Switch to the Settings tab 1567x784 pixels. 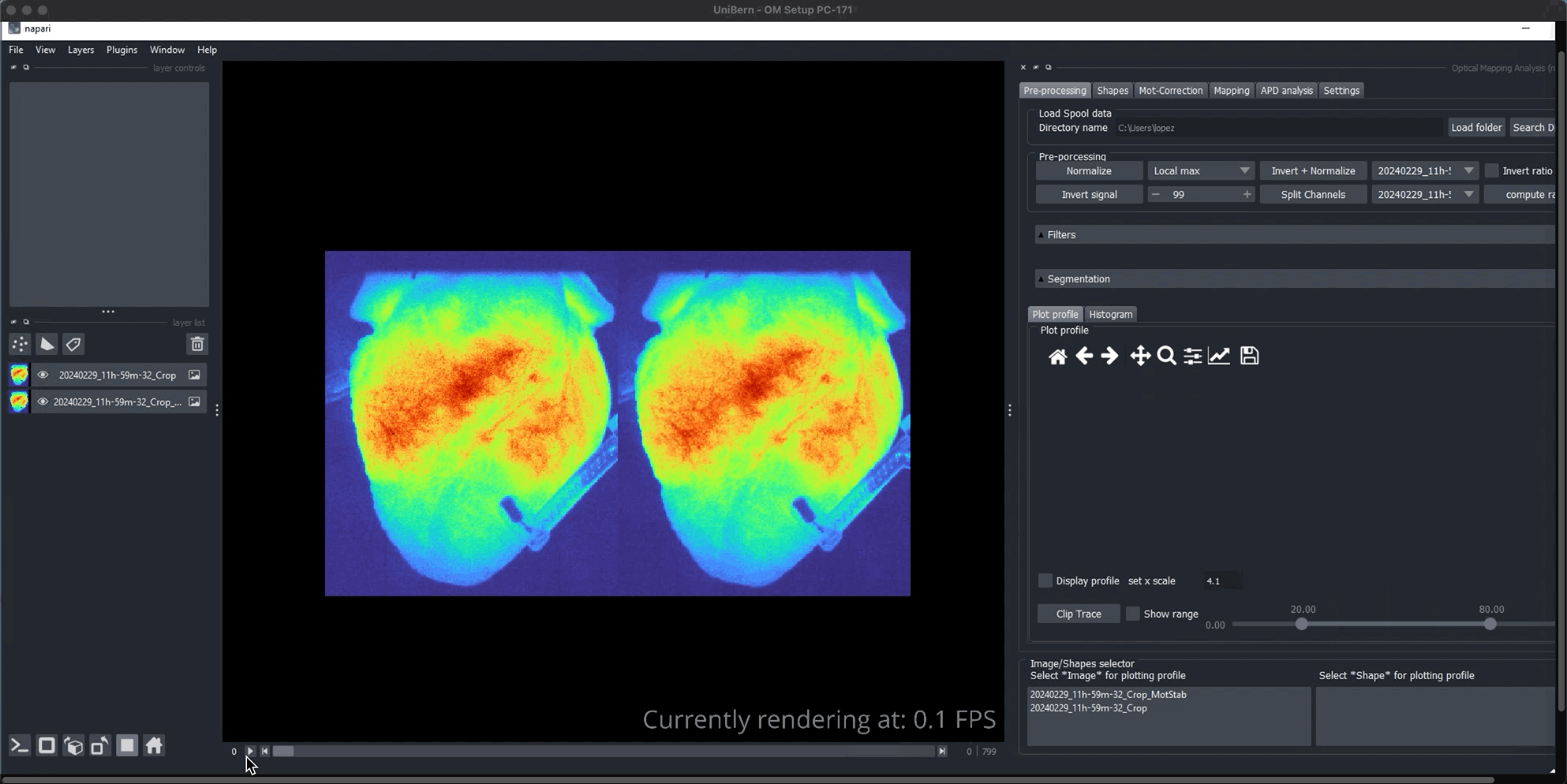(1341, 91)
